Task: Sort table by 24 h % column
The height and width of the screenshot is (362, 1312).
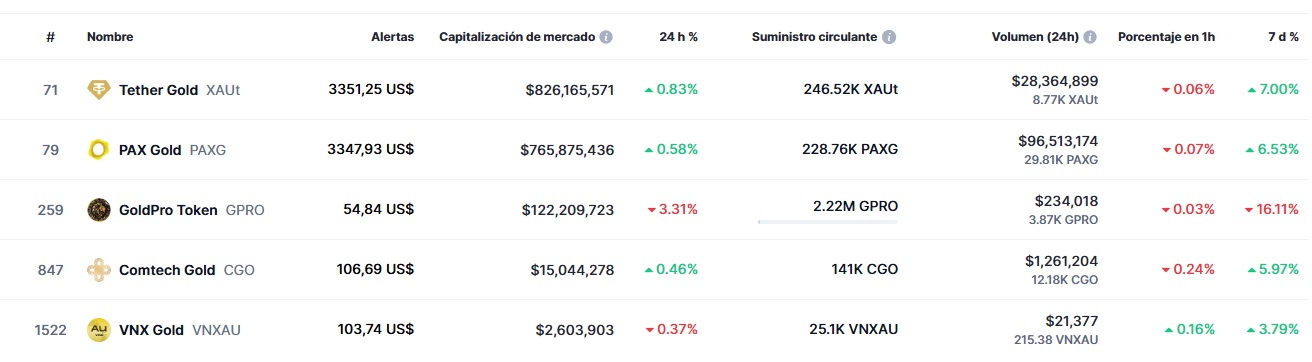Action: pyautogui.click(x=678, y=37)
